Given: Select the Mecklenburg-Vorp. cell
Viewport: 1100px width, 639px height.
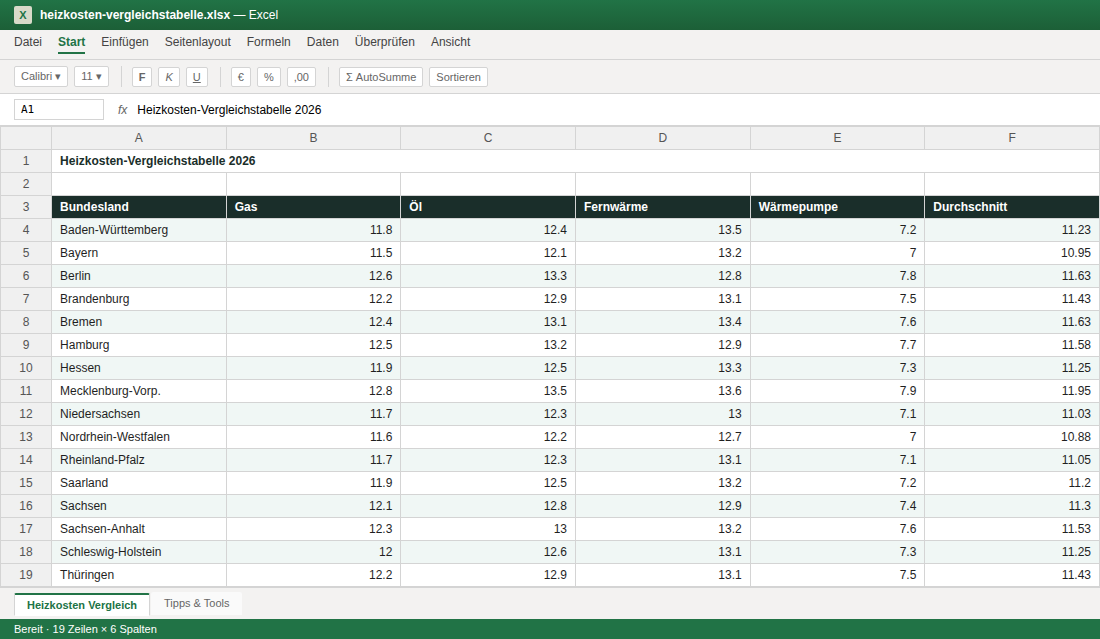Looking at the screenshot, I should click(x=139, y=391).
